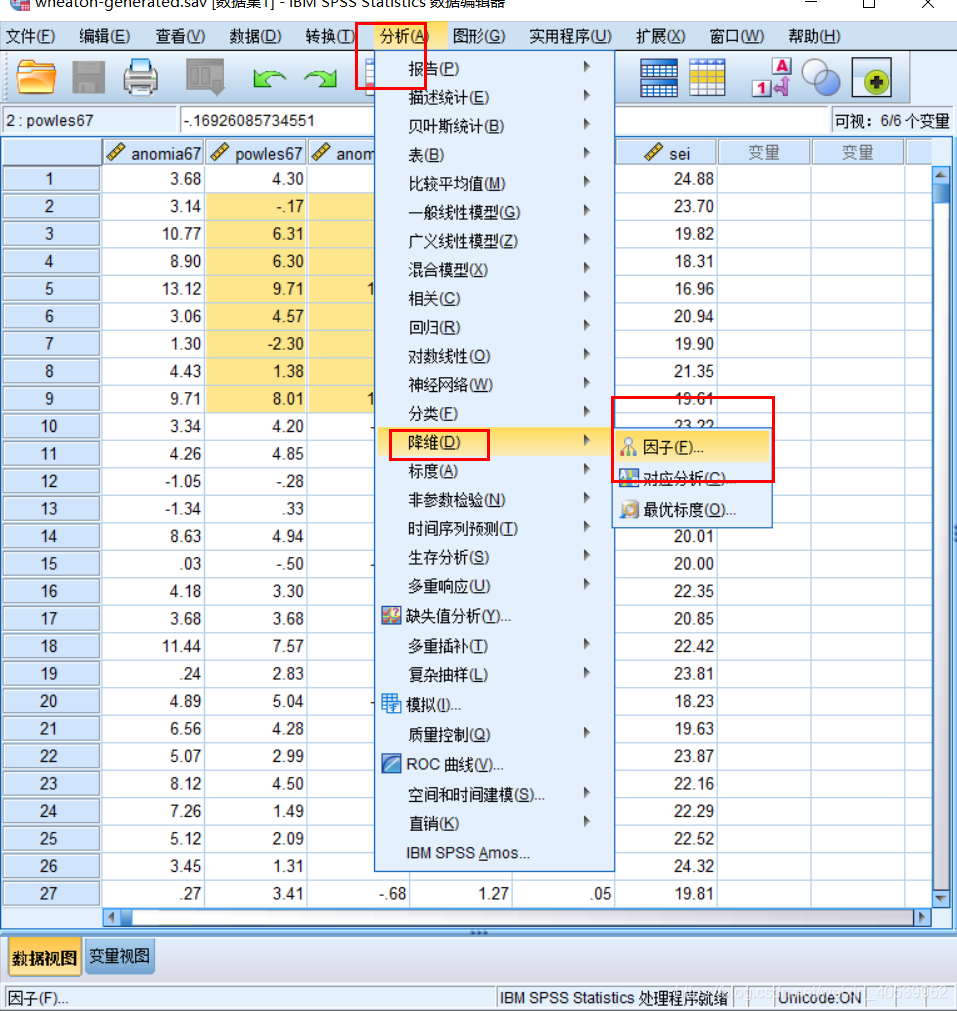957x1011 pixels.
Task: Open the 扩展(X) menu
Action: pos(660,36)
